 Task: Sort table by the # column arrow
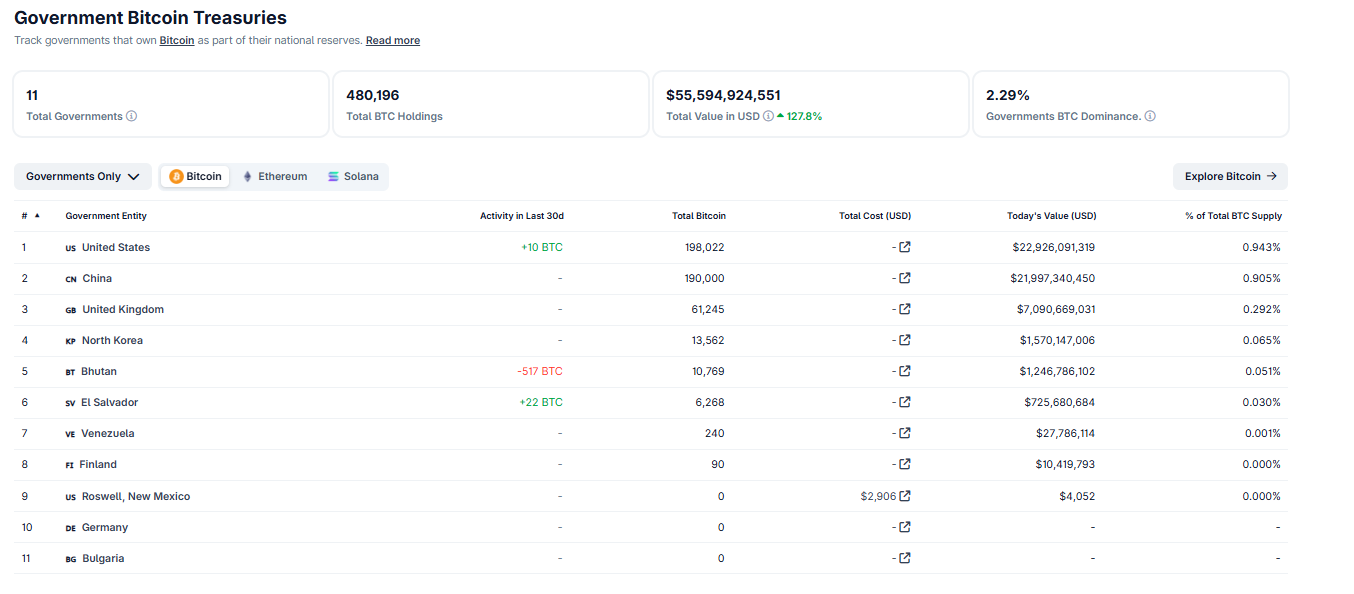point(37,216)
